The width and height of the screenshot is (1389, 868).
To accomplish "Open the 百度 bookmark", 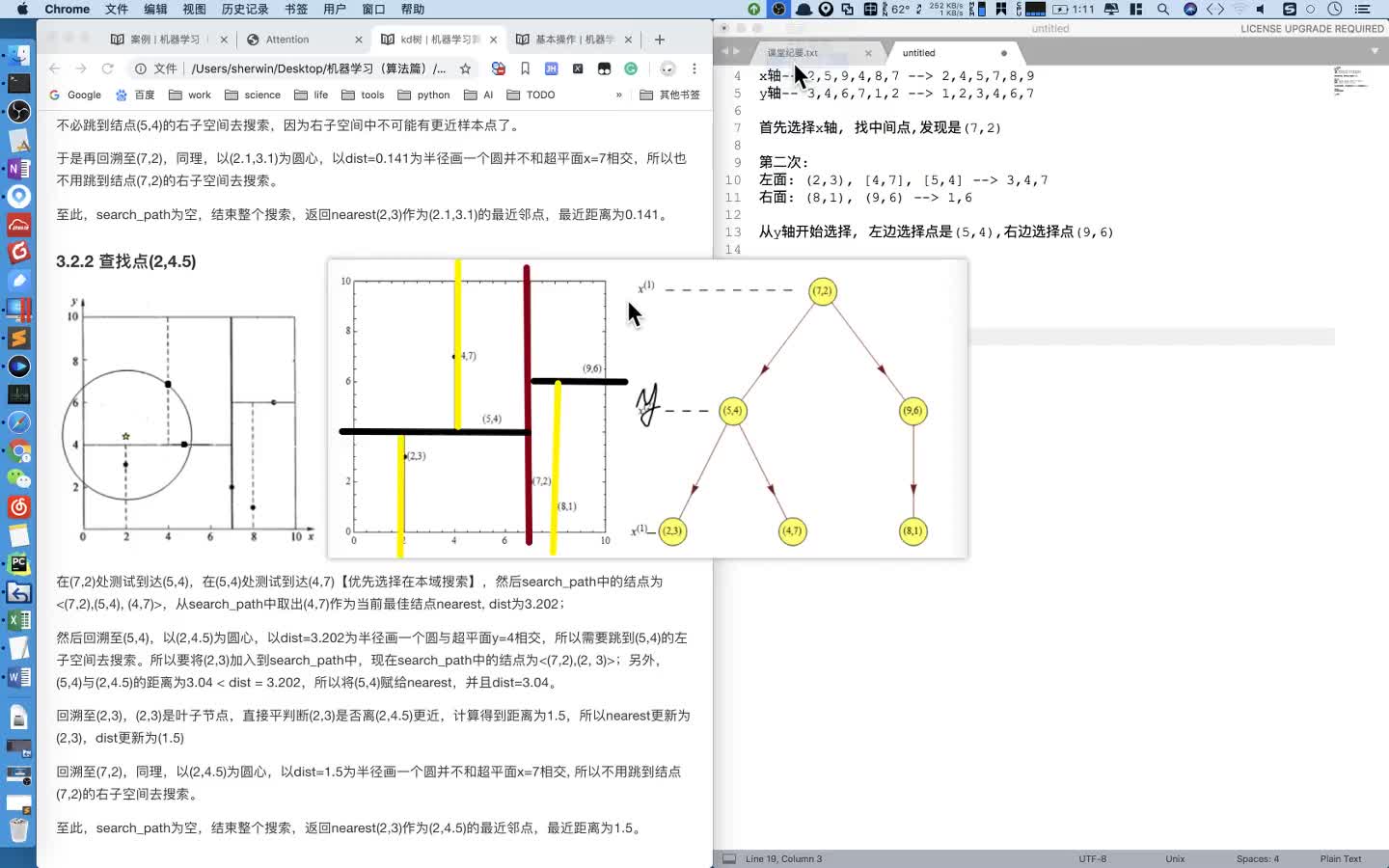I will (x=135, y=95).
